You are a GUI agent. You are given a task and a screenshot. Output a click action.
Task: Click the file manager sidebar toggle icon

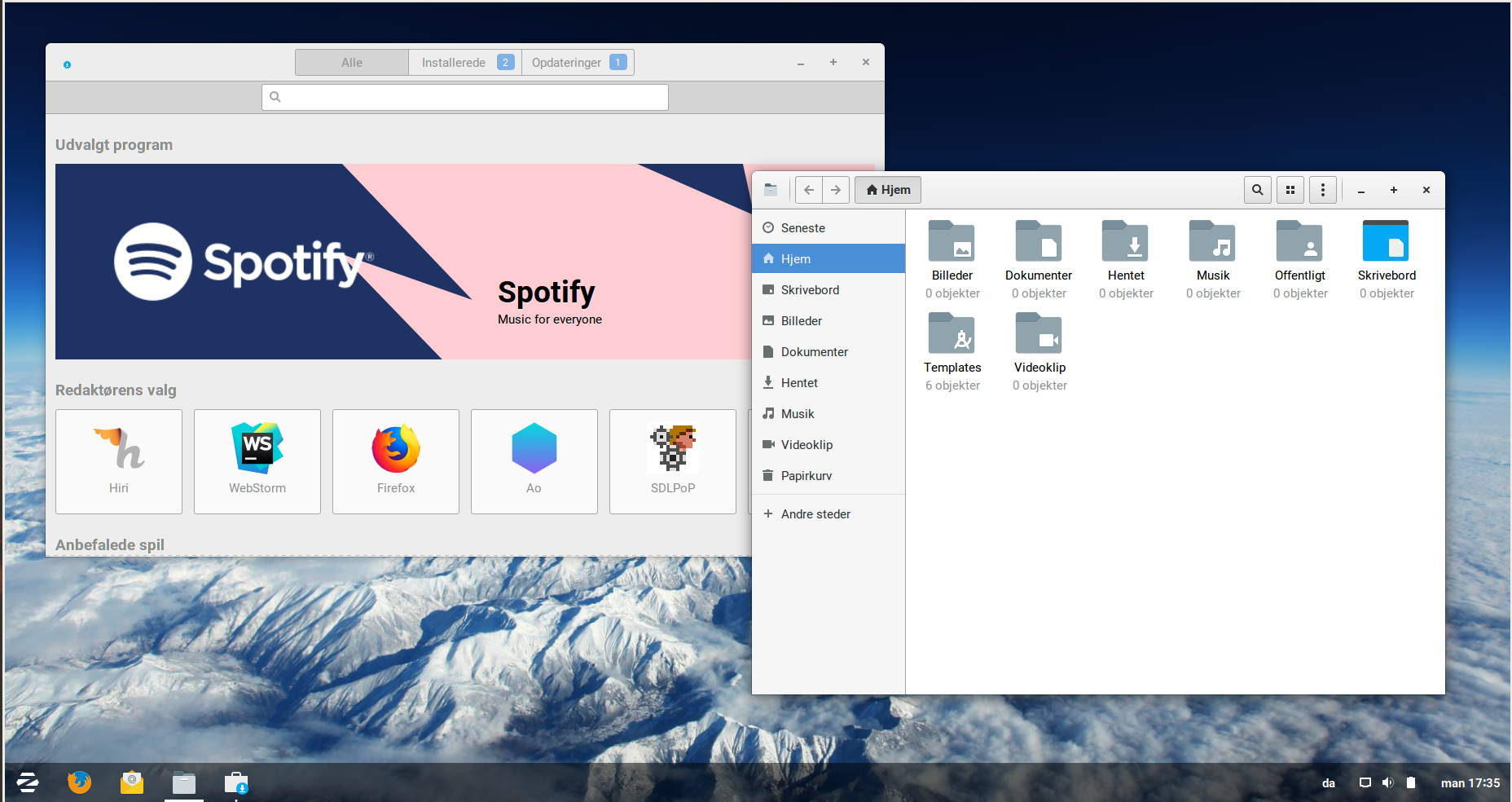coord(771,190)
